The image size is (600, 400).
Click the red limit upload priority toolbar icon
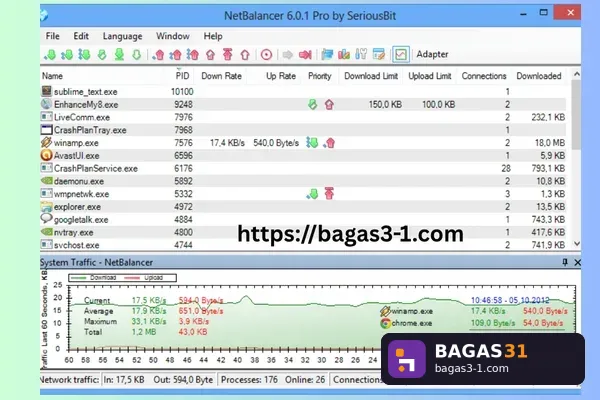tap(210, 55)
